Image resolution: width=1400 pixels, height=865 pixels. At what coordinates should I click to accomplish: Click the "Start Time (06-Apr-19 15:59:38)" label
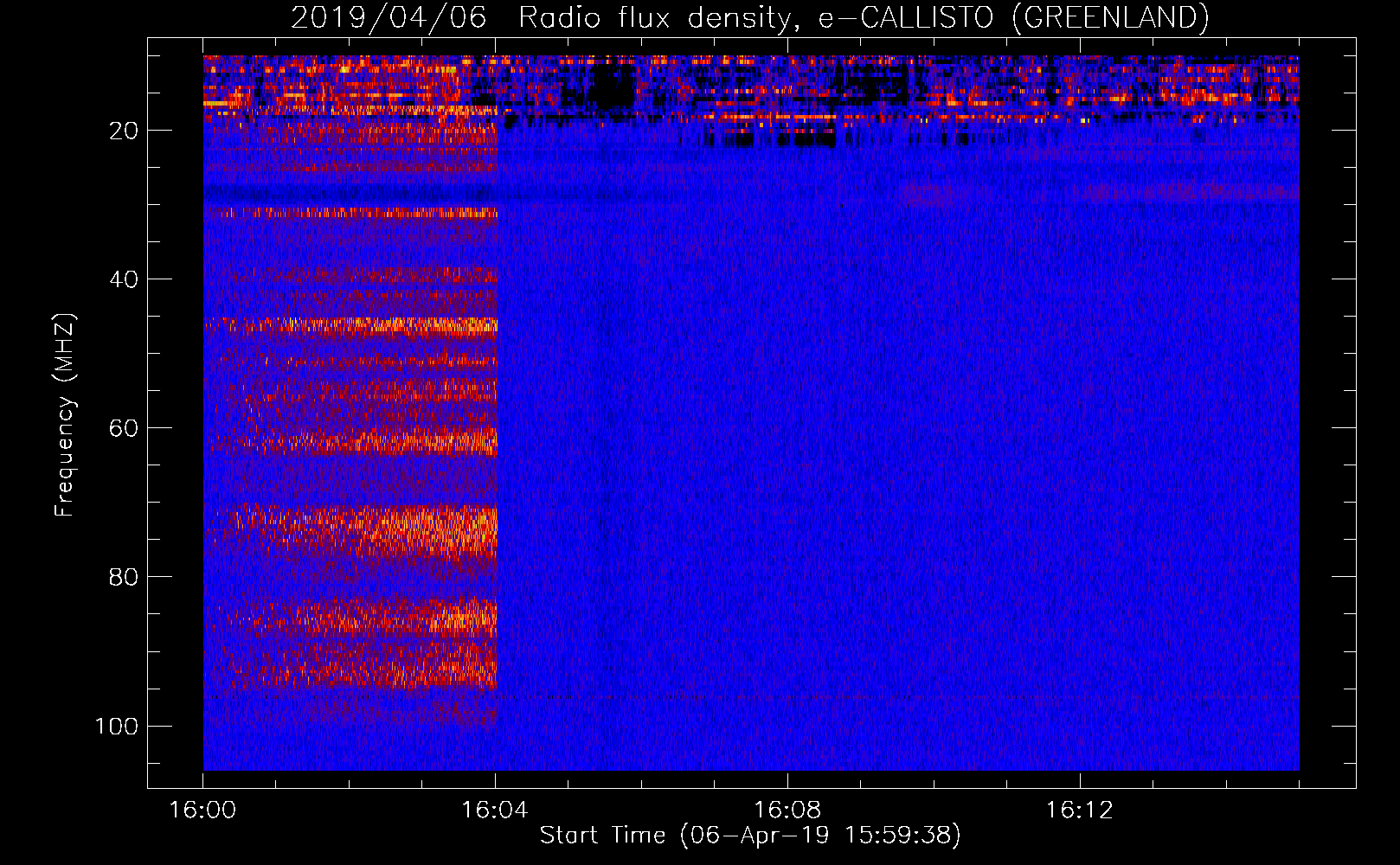[x=750, y=836]
